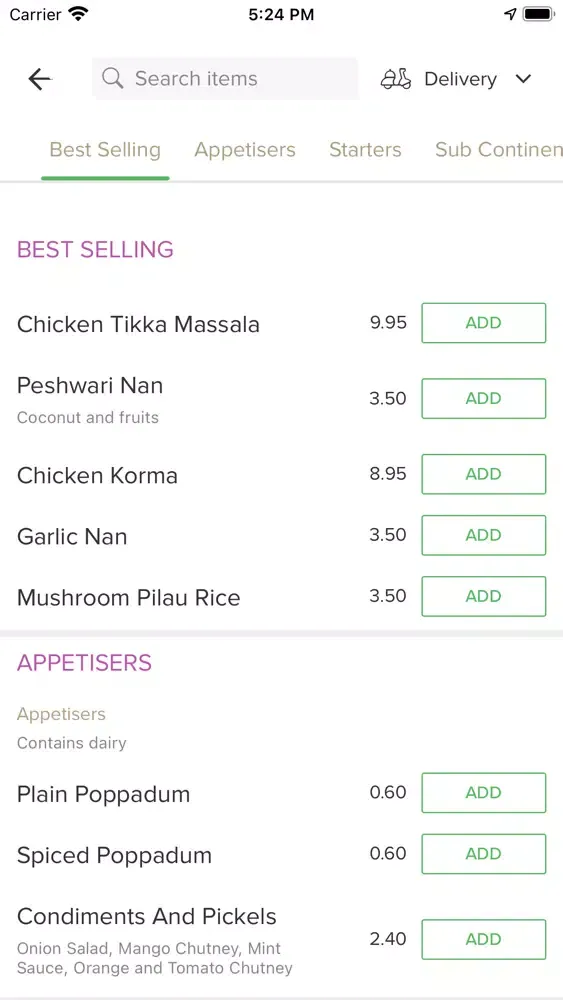Add Mushroom Pilau Rice to order
Screen dimensions: 563x1000
(484, 596)
